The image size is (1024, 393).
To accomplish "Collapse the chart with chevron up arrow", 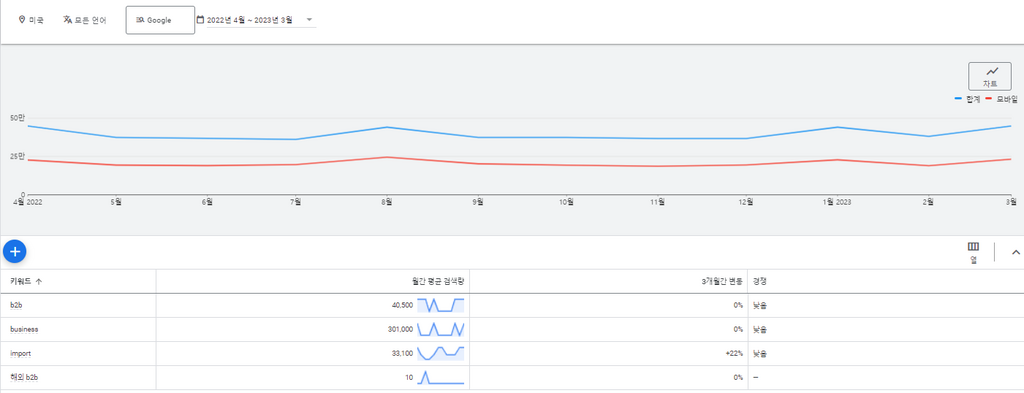I will point(1016,252).
